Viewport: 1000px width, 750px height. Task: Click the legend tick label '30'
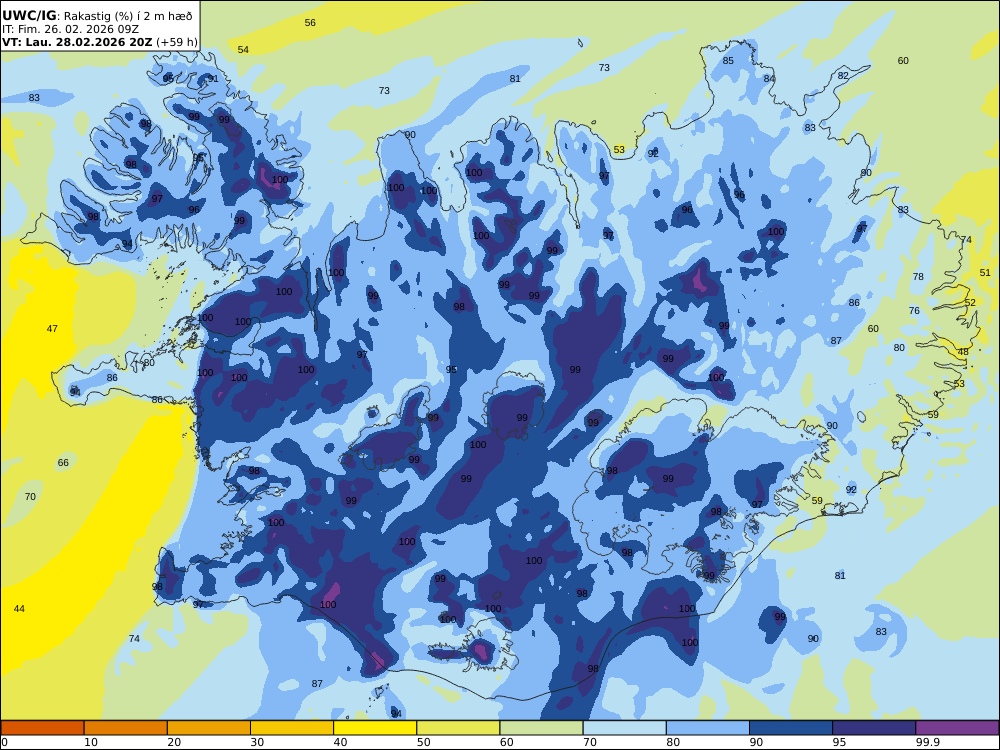pyautogui.click(x=258, y=742)
